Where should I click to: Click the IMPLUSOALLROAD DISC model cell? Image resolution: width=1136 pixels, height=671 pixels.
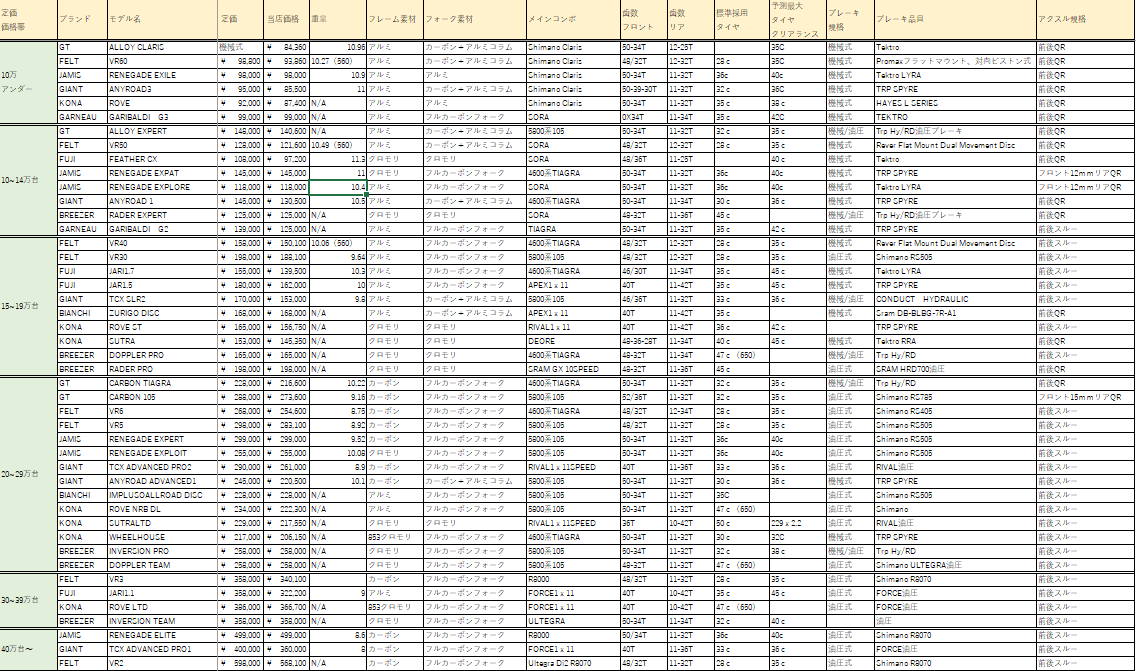[161, 494]
